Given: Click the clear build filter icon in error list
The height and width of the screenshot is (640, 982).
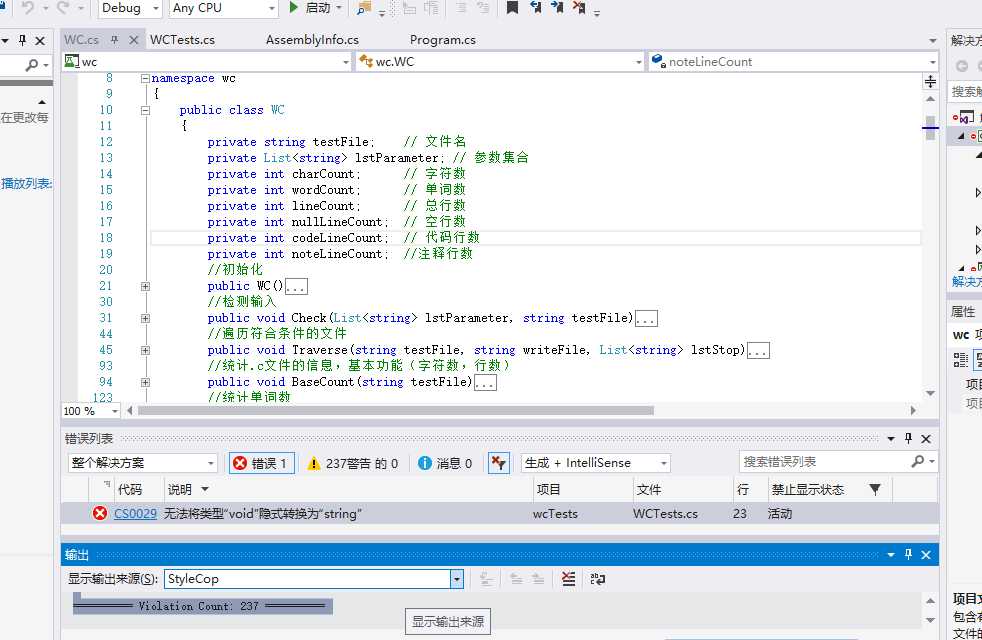Looking at the screenshot, I should (498, 463).
